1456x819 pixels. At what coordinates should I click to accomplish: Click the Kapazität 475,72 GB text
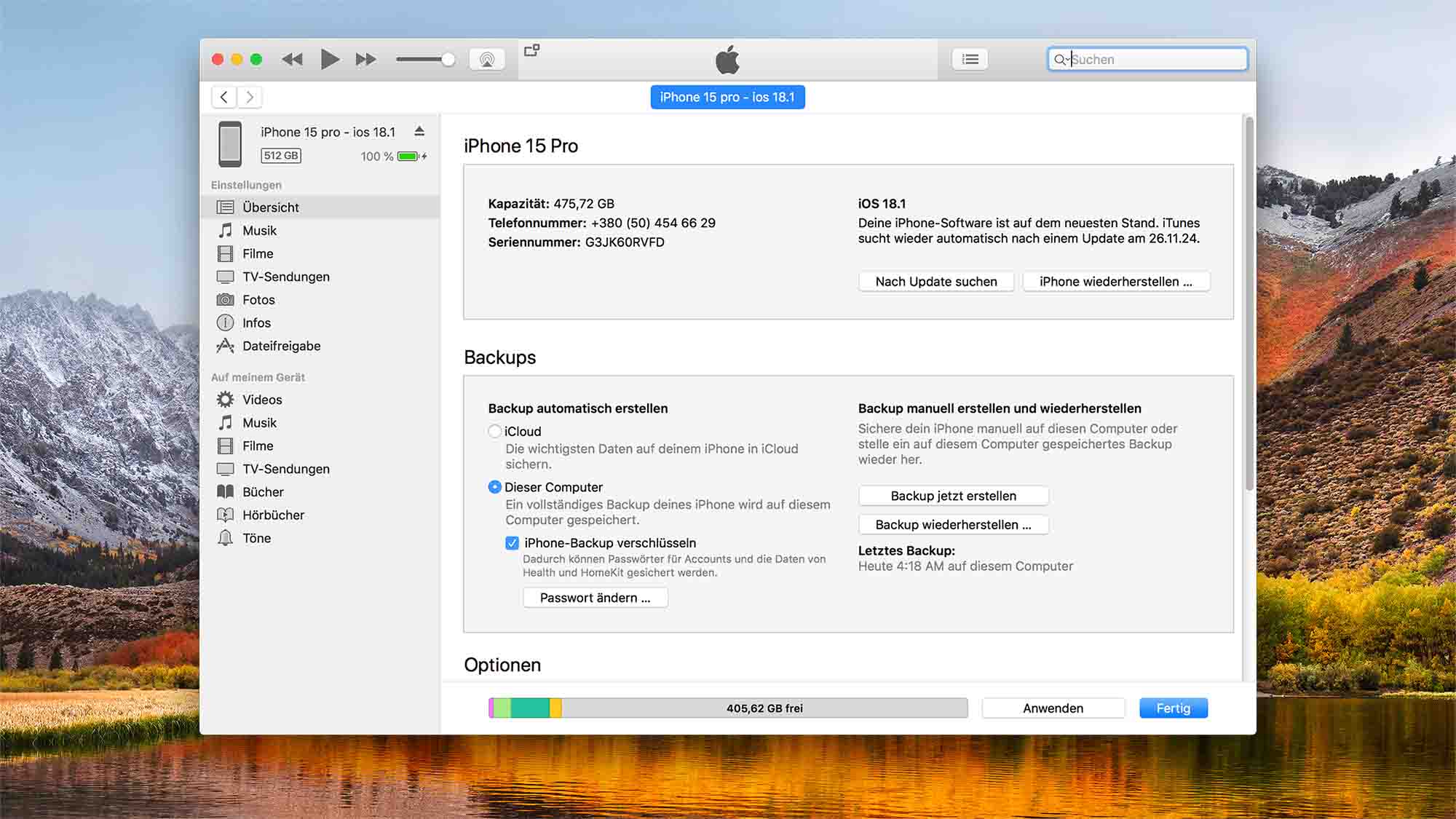coord(551,204)
